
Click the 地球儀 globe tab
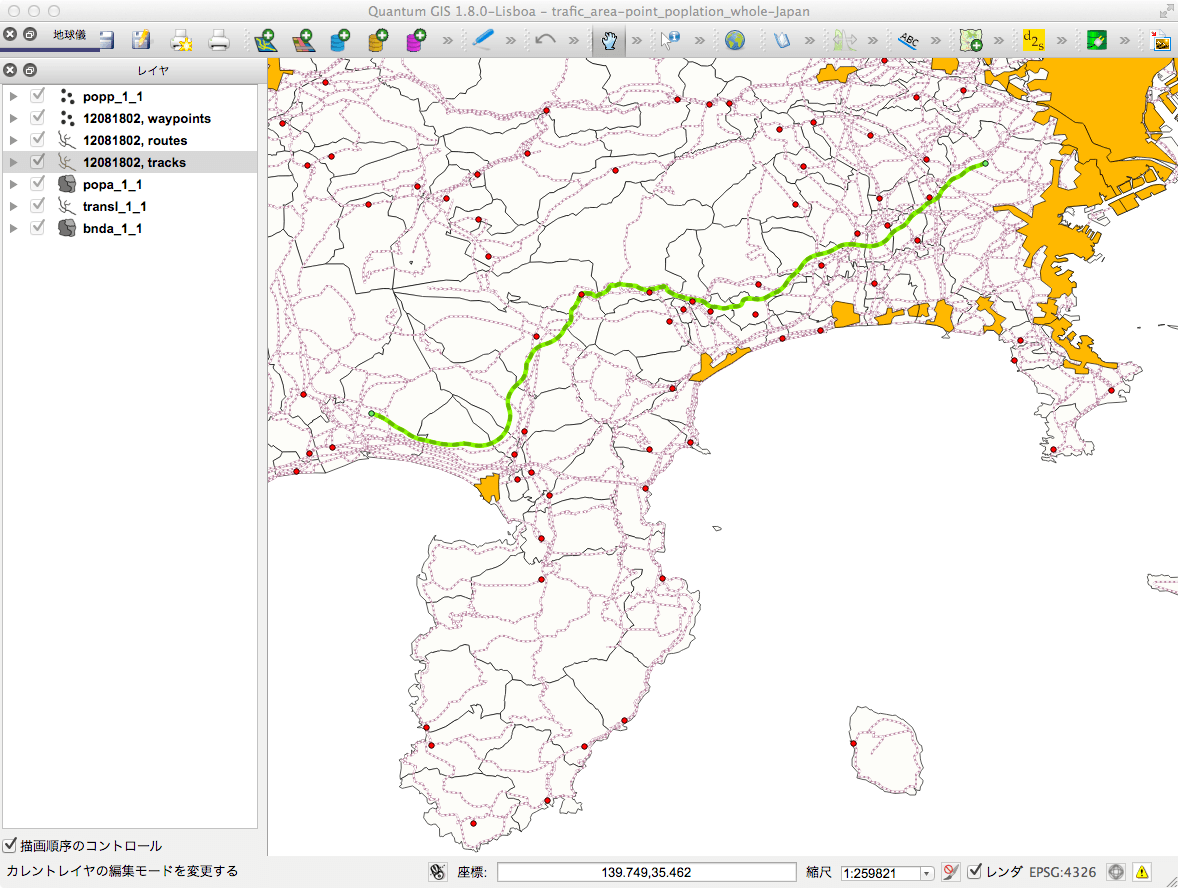(x=69, y=34)
